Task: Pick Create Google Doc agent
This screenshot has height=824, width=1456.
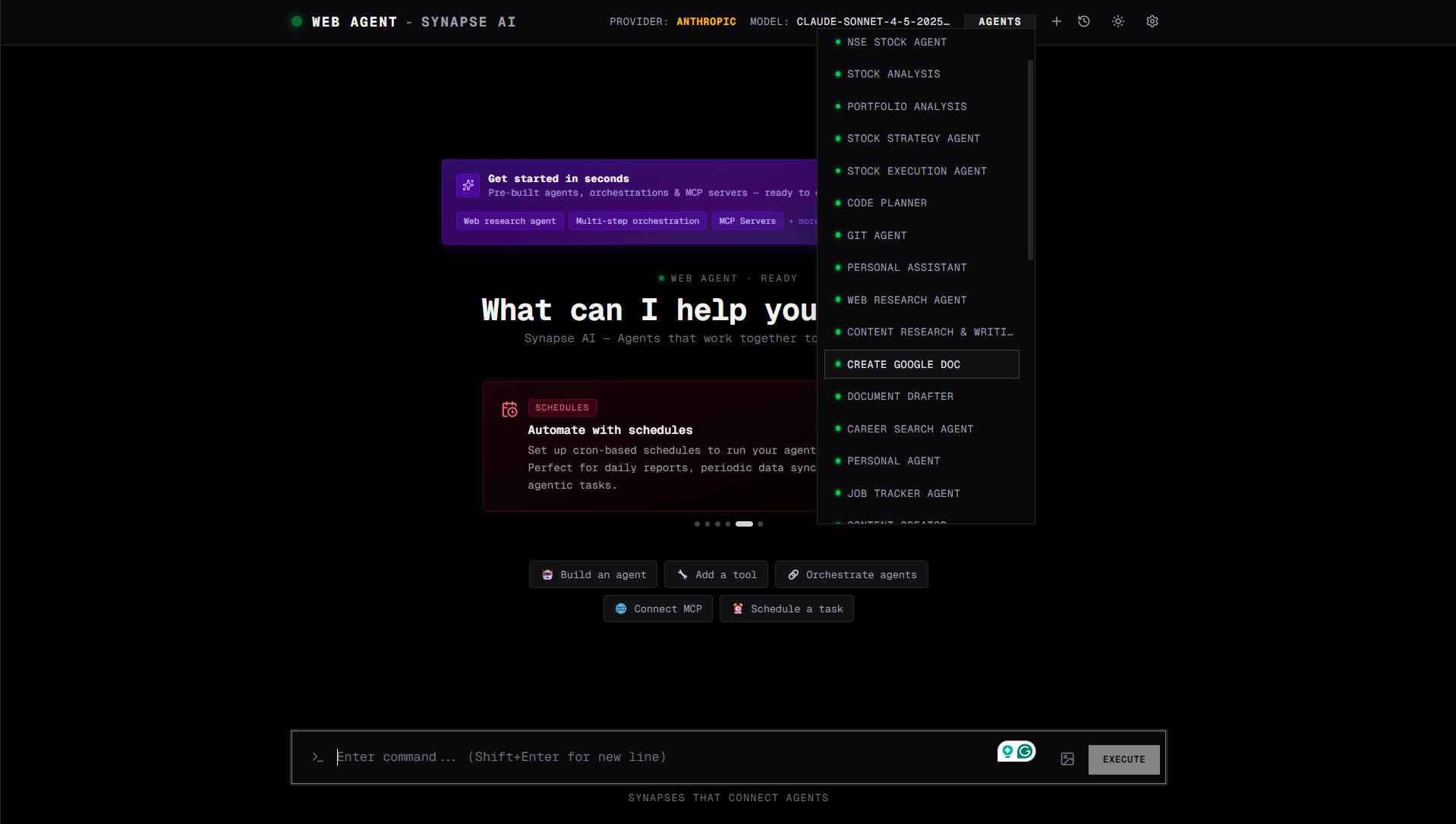Action: pyautogui.click(x=922, y=364)
